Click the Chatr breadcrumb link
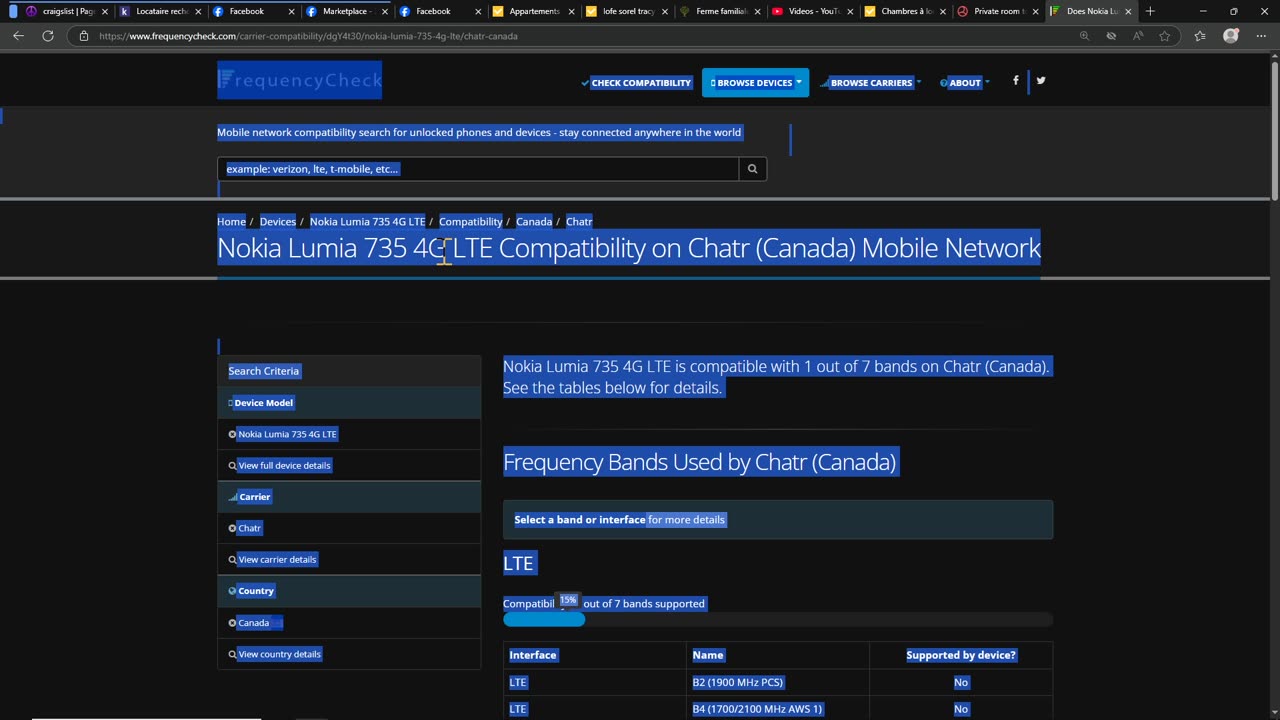This screenshot has height=720, width=1280. tap(579, 222)
